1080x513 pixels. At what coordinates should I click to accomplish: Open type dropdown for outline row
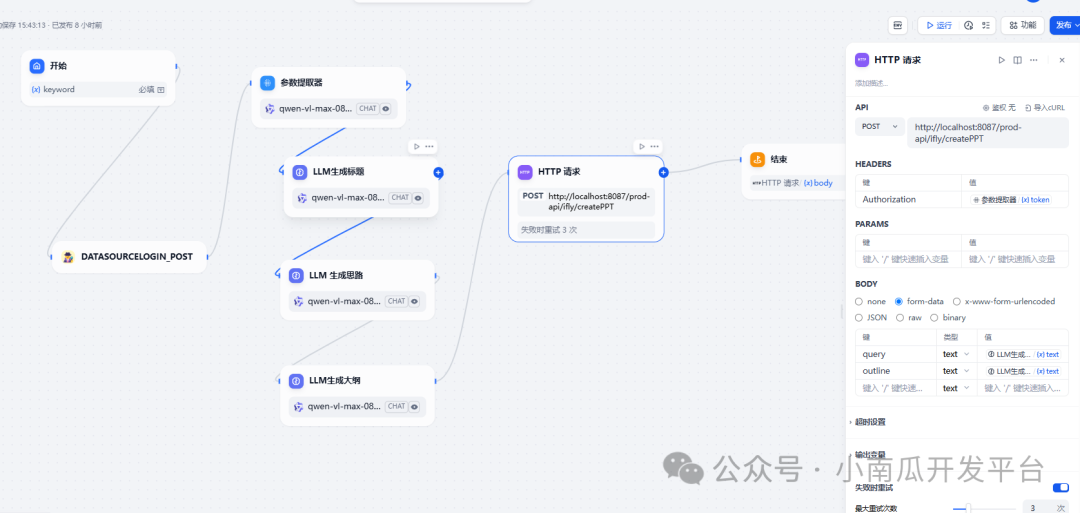[956, 370]
